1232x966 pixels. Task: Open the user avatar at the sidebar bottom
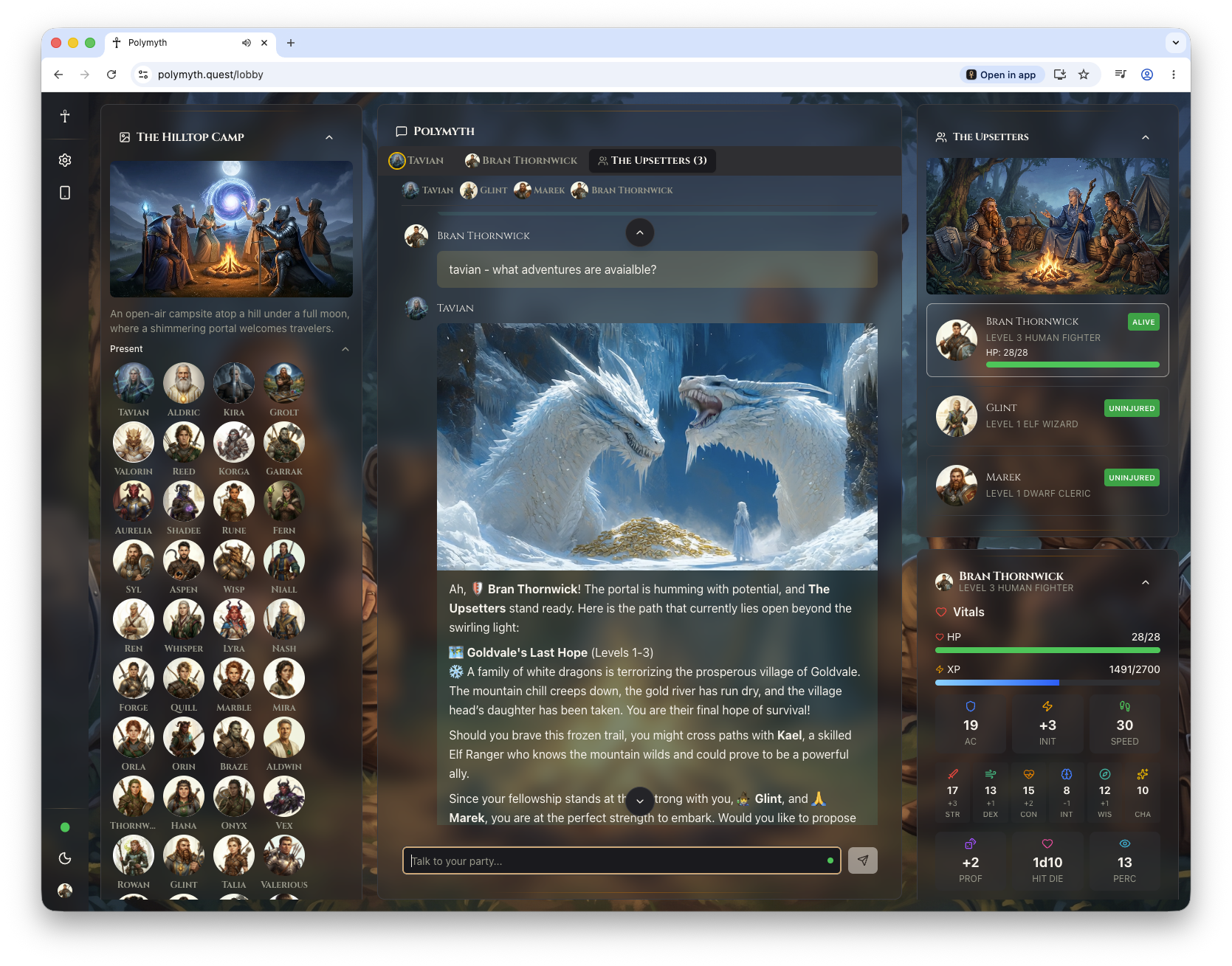[x=65, y=890]
